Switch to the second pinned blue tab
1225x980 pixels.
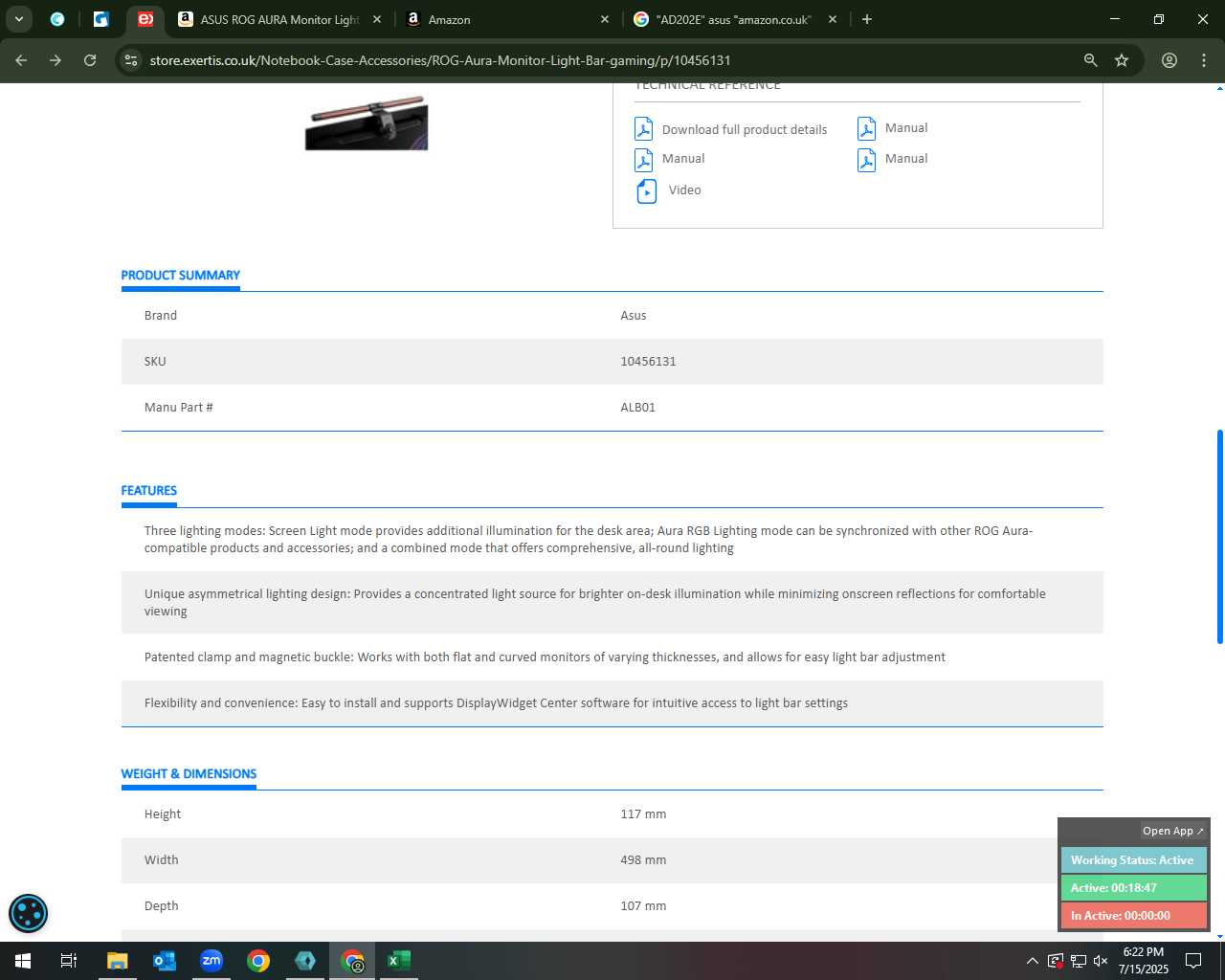click(101, 19)
